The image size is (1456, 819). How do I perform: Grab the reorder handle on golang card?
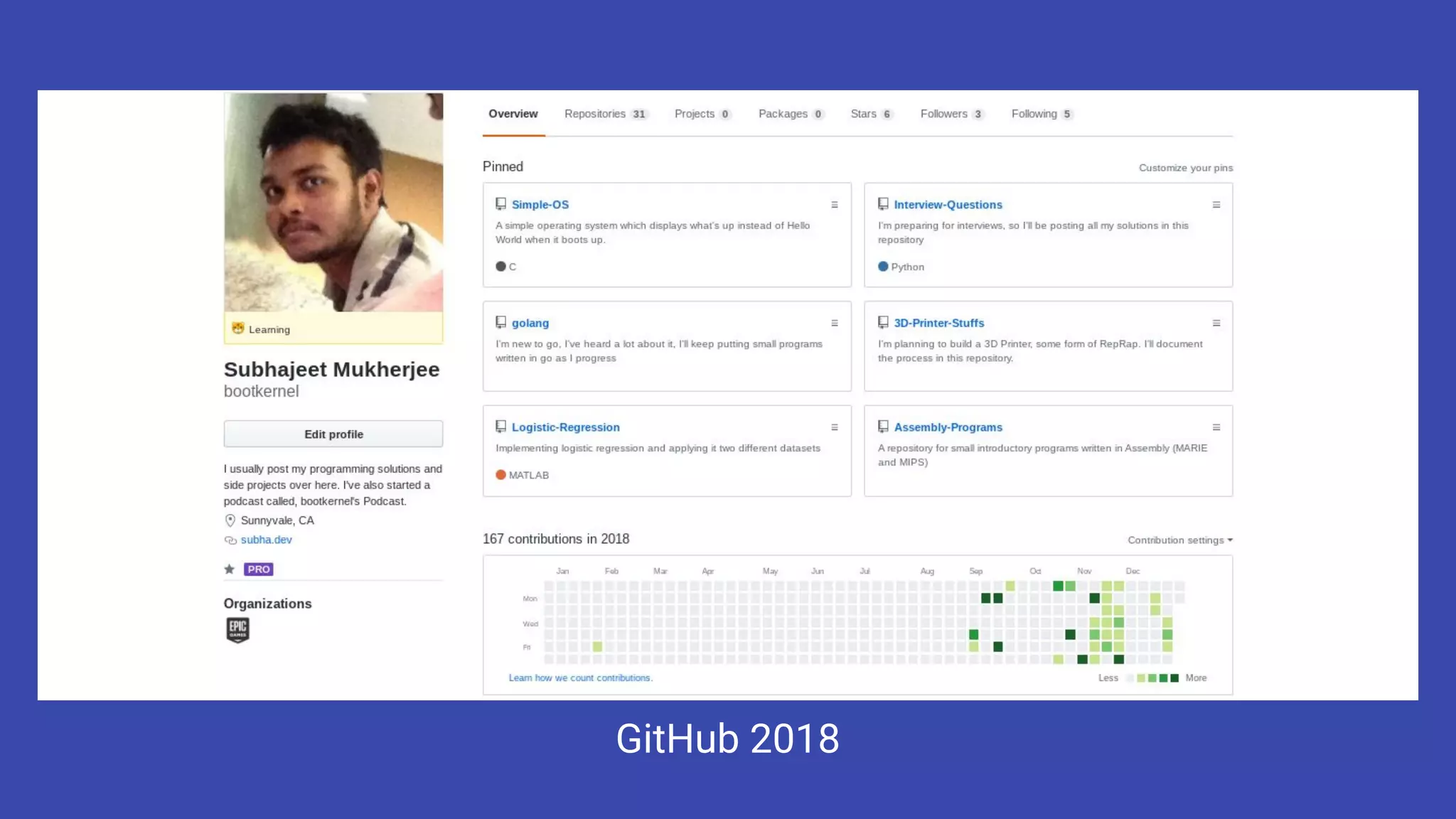835,323
